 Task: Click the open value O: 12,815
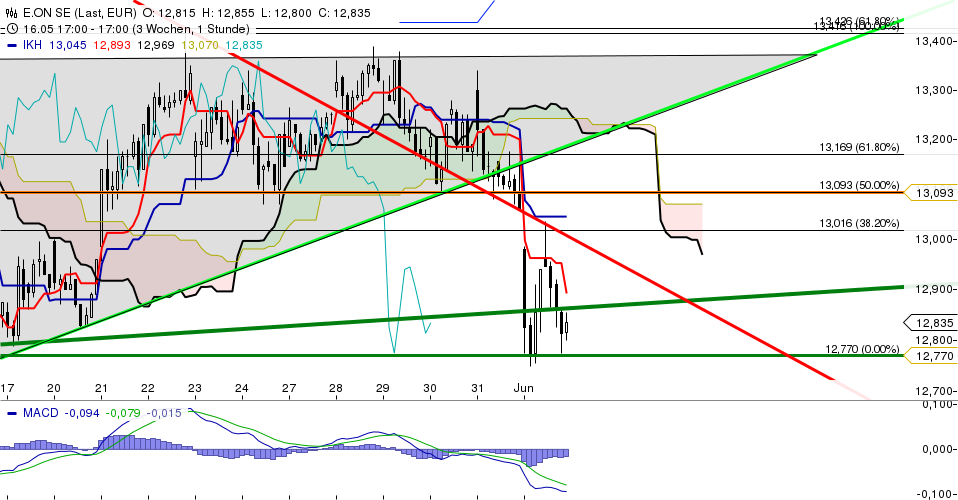tap(167, 13)
